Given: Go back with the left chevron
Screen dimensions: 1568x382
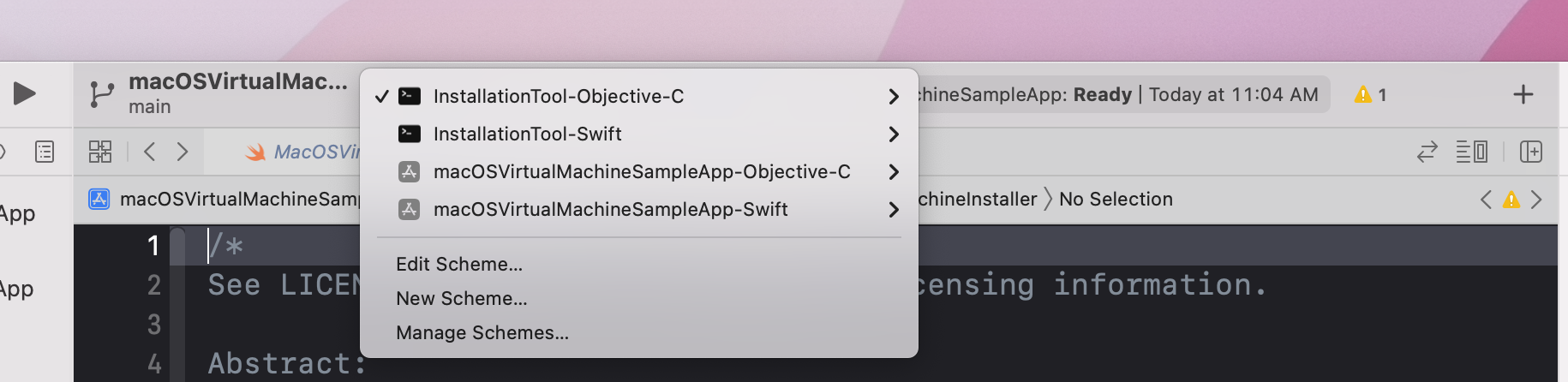Looking at the screenshot, I should click(x=150, y=152).
